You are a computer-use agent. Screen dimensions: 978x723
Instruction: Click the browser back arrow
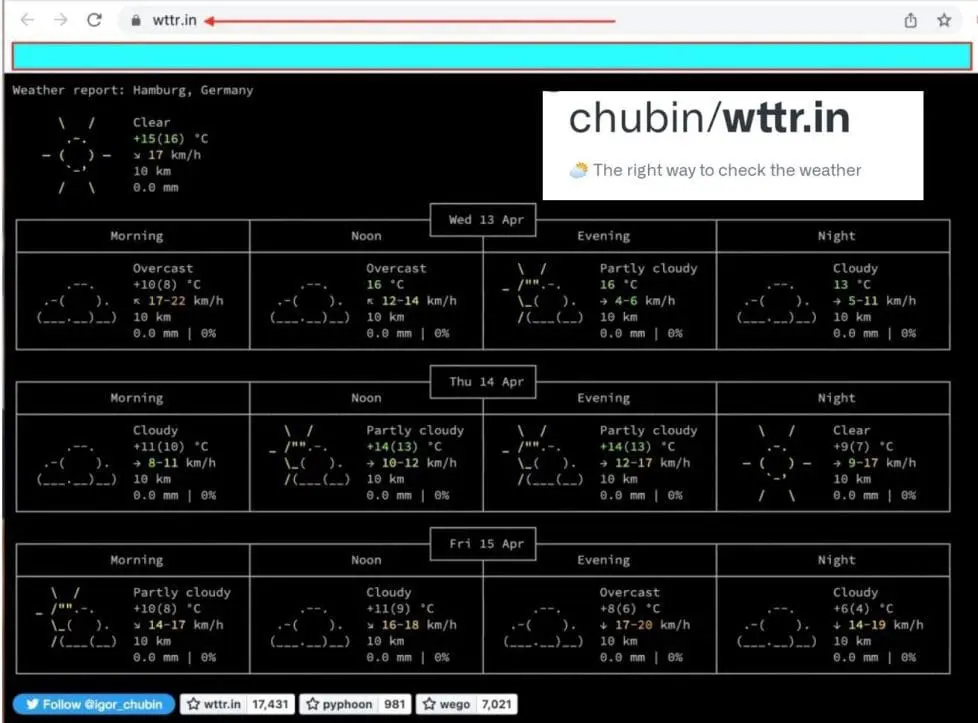pos(28,20)
